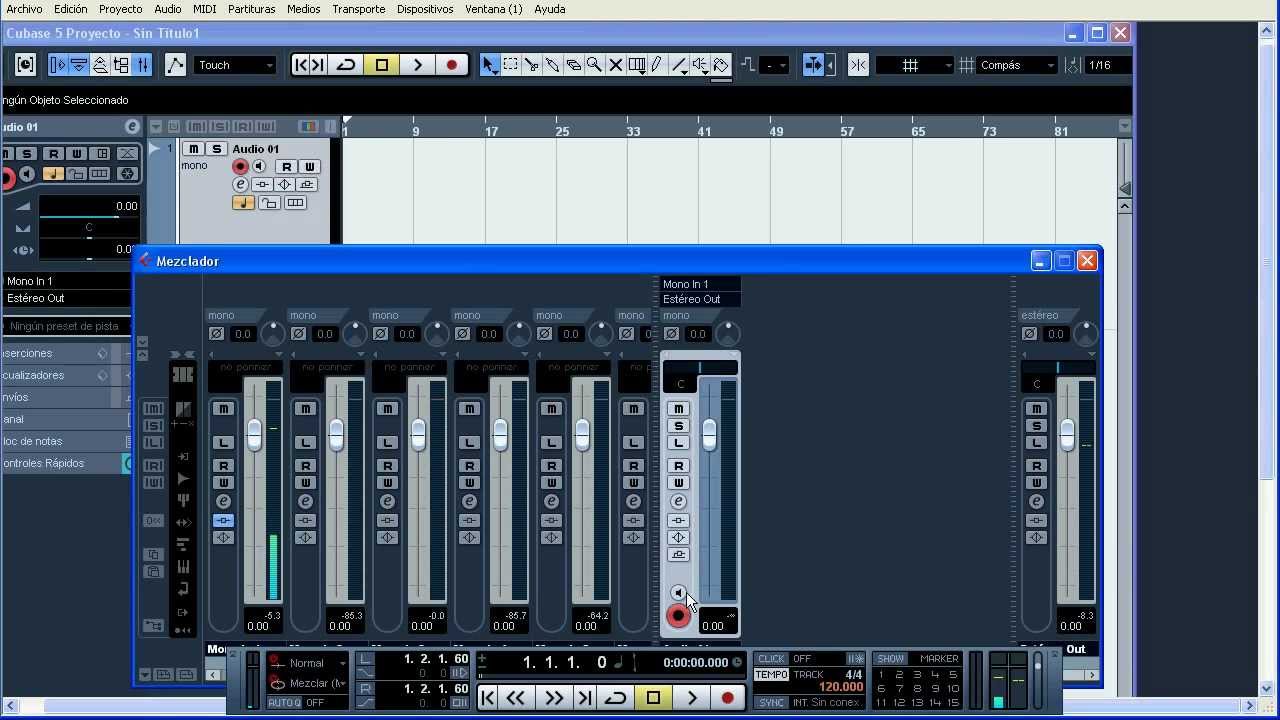
Task: Select the Play speaker tool
Action: 700,65
